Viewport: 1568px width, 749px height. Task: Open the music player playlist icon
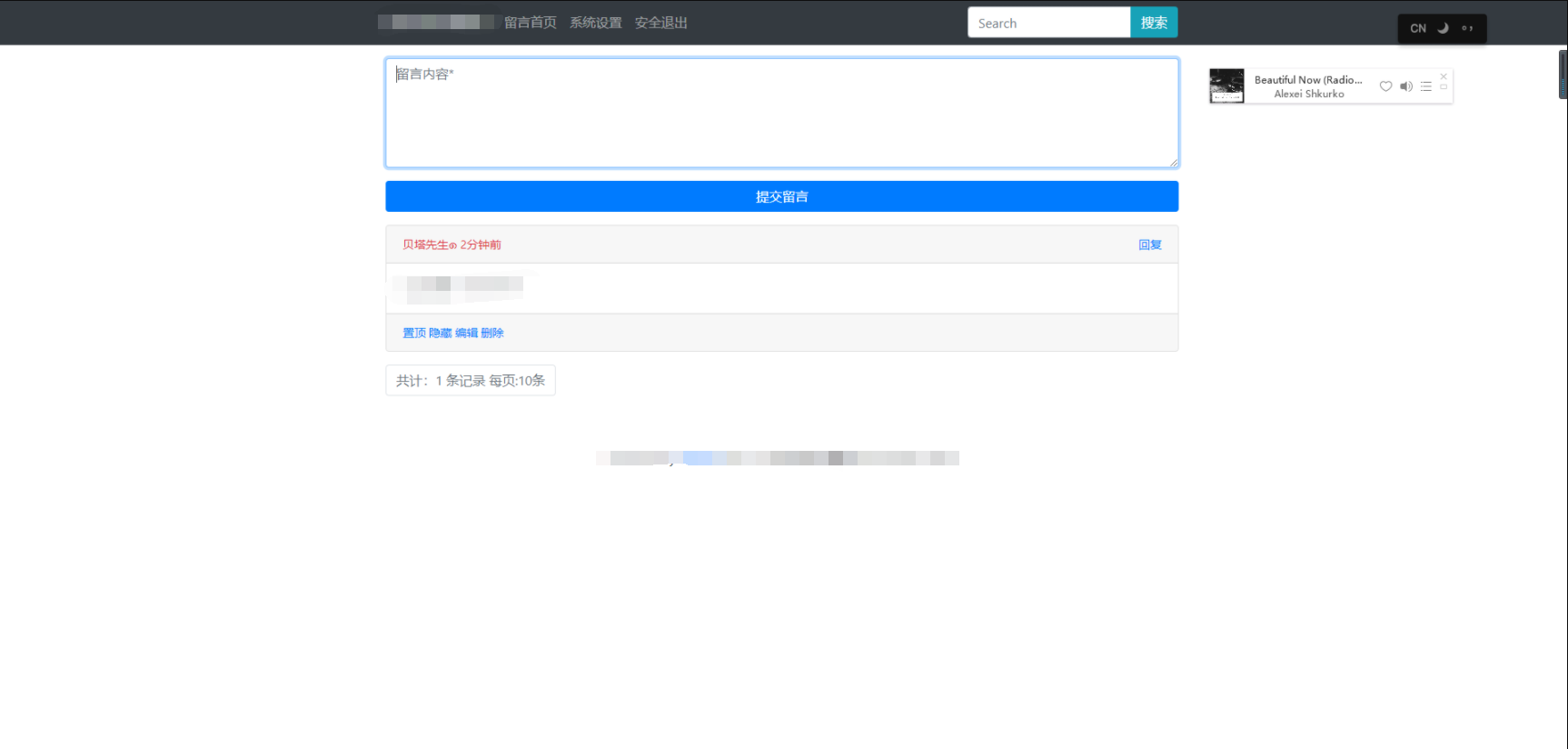point(1426,86)
